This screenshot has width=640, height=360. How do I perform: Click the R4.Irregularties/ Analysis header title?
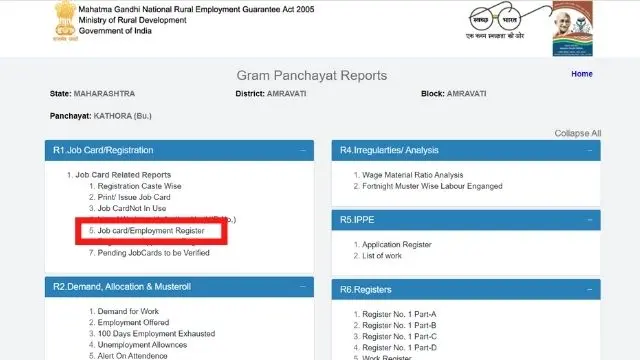point(389,150)
